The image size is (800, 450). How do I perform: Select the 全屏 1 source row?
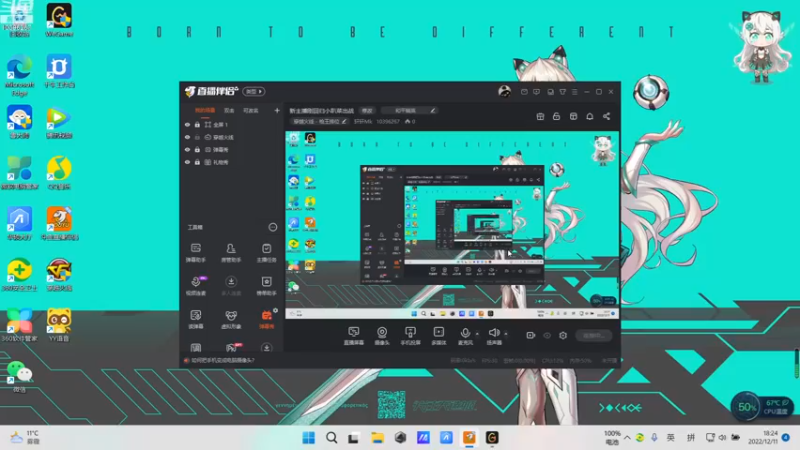[x=232, y=124]
